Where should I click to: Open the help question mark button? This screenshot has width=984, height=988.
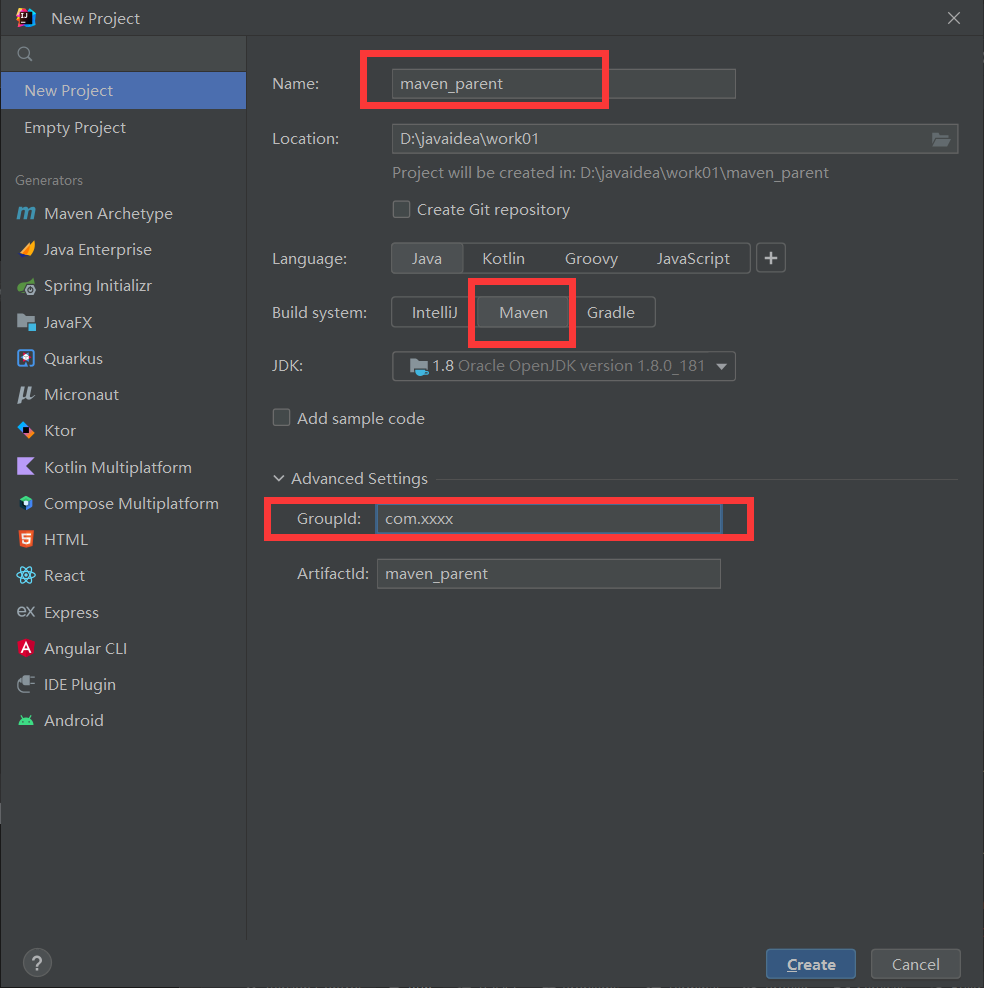point(37,963)
